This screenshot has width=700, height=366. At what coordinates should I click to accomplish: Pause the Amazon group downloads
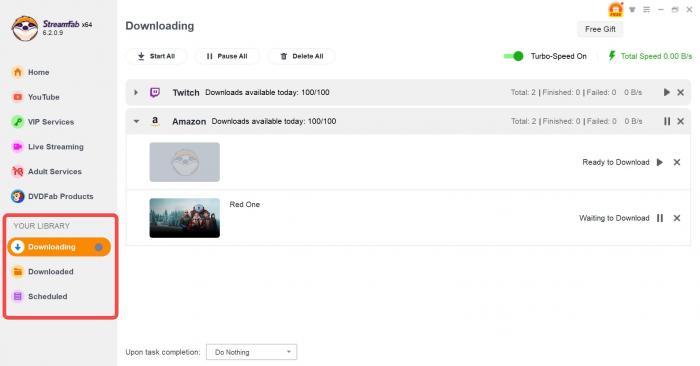667,121
